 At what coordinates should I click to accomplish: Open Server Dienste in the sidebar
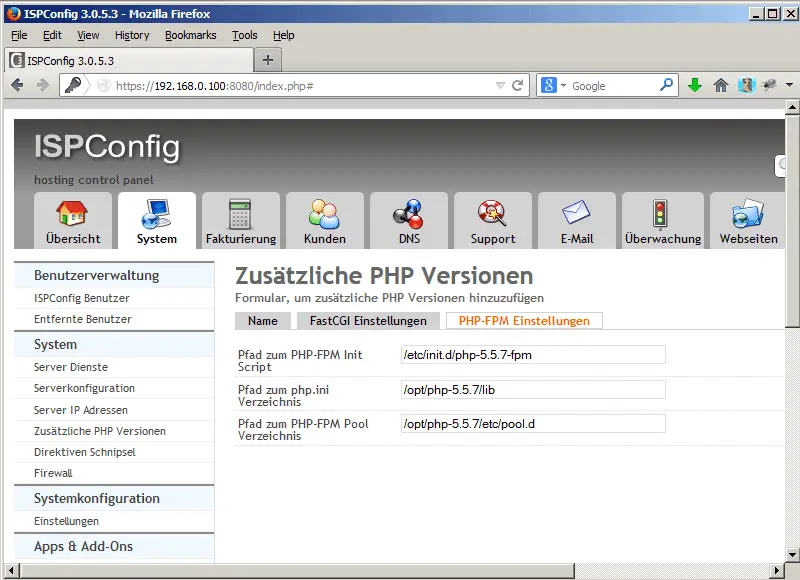pyautogui.click(x=71, y=367)
